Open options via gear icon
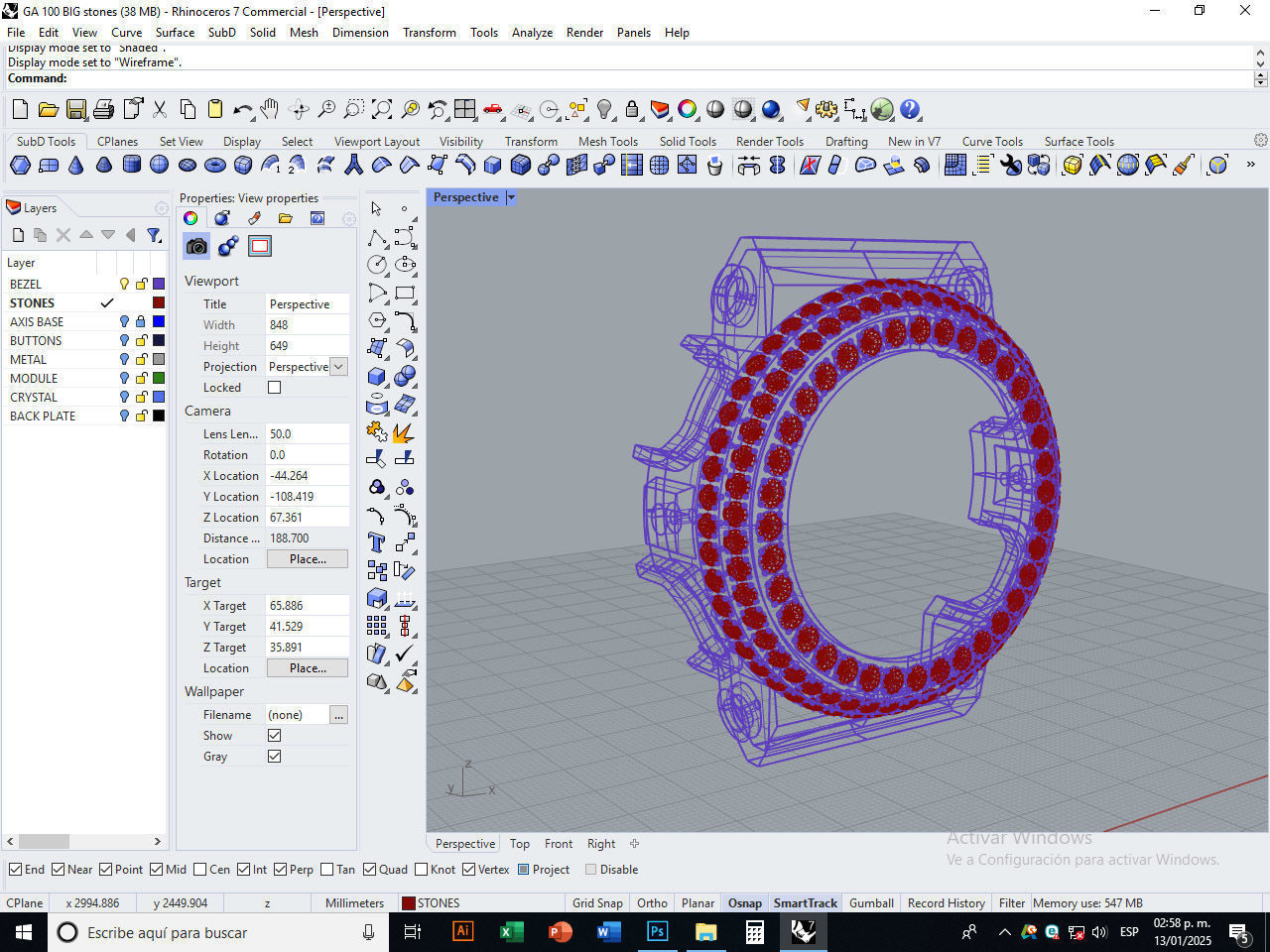1270x952 pixels. click(826, 109)
